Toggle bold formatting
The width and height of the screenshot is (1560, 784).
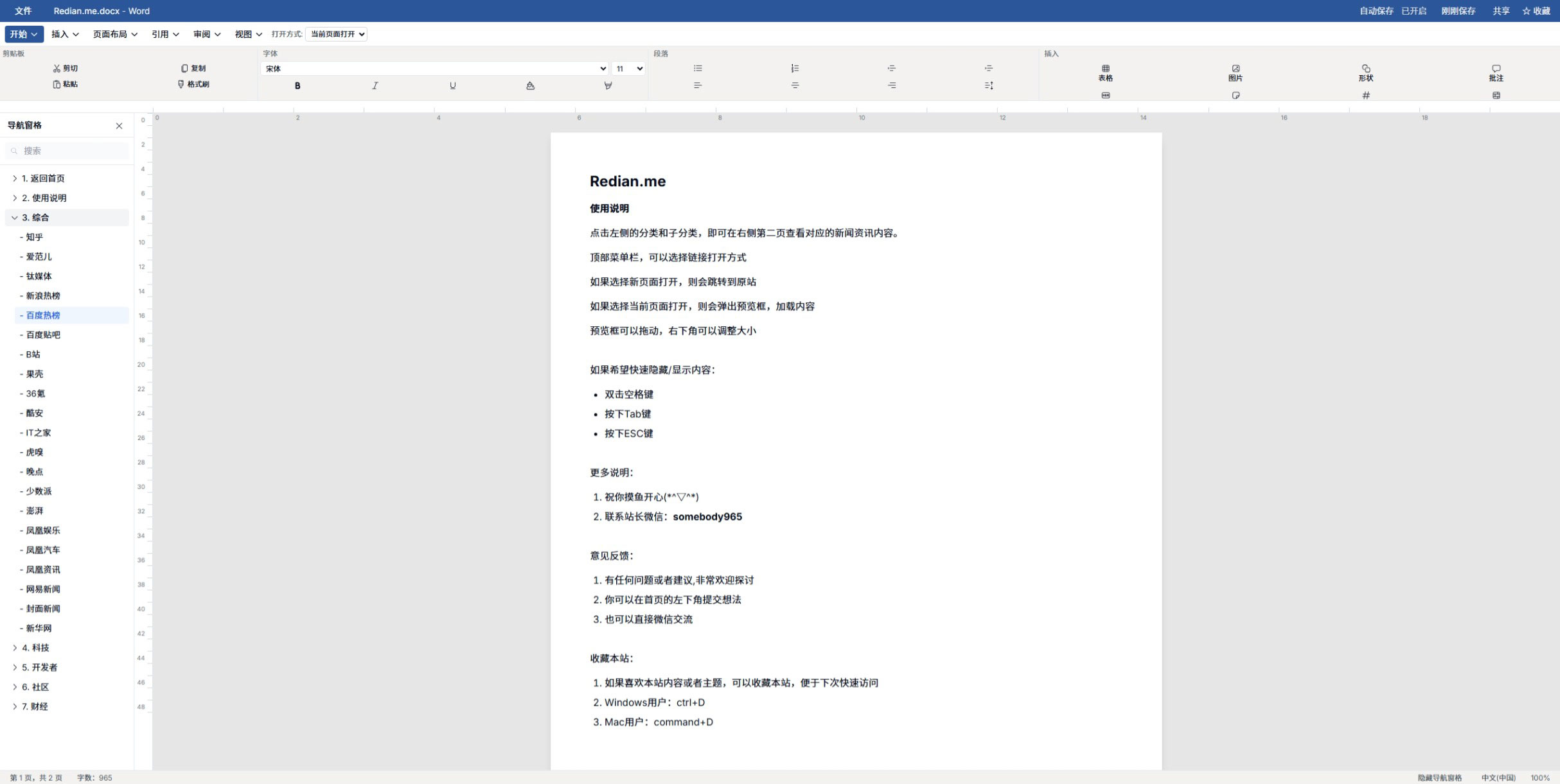(x=297, y=85)
